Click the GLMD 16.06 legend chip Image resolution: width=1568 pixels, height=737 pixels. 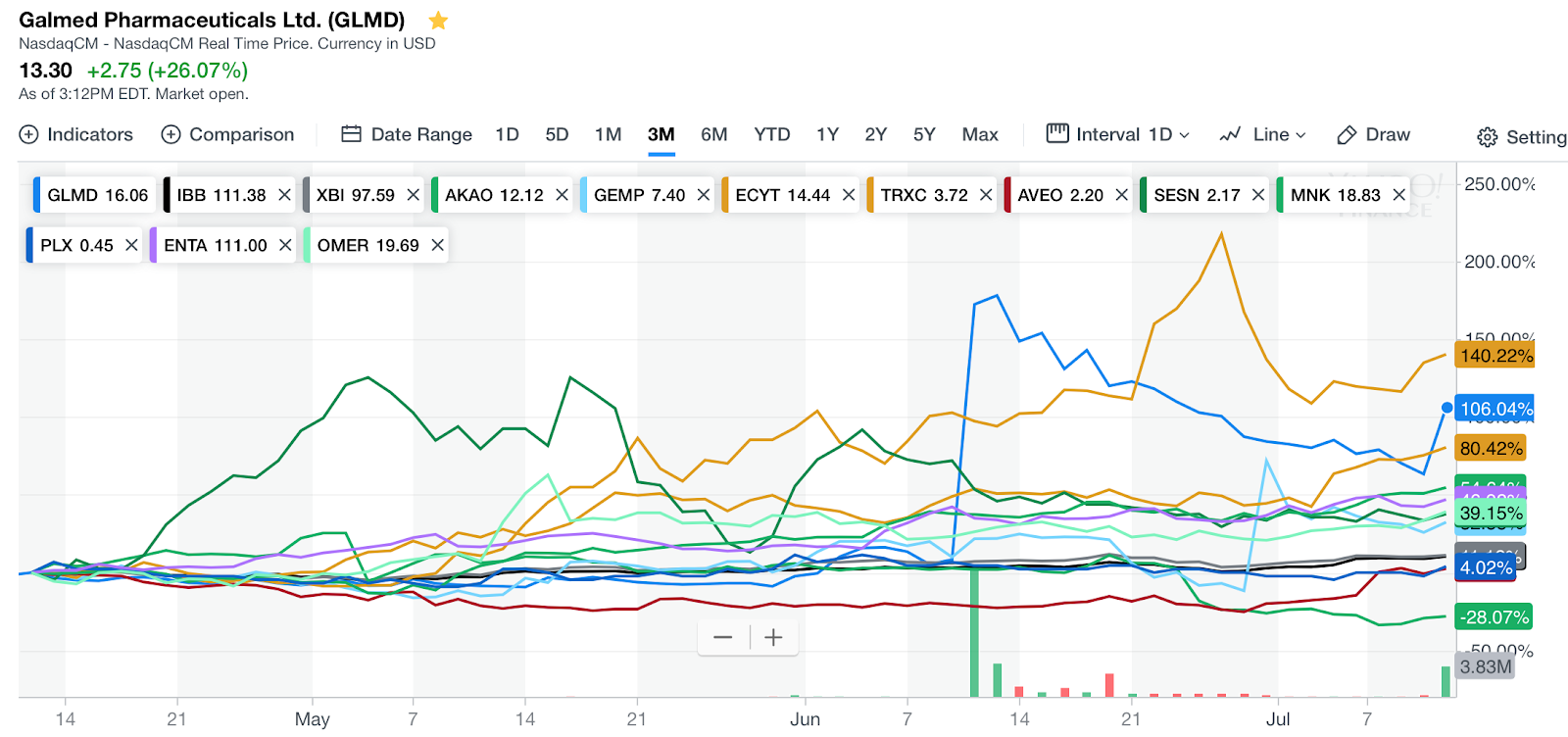pos(95,195)
